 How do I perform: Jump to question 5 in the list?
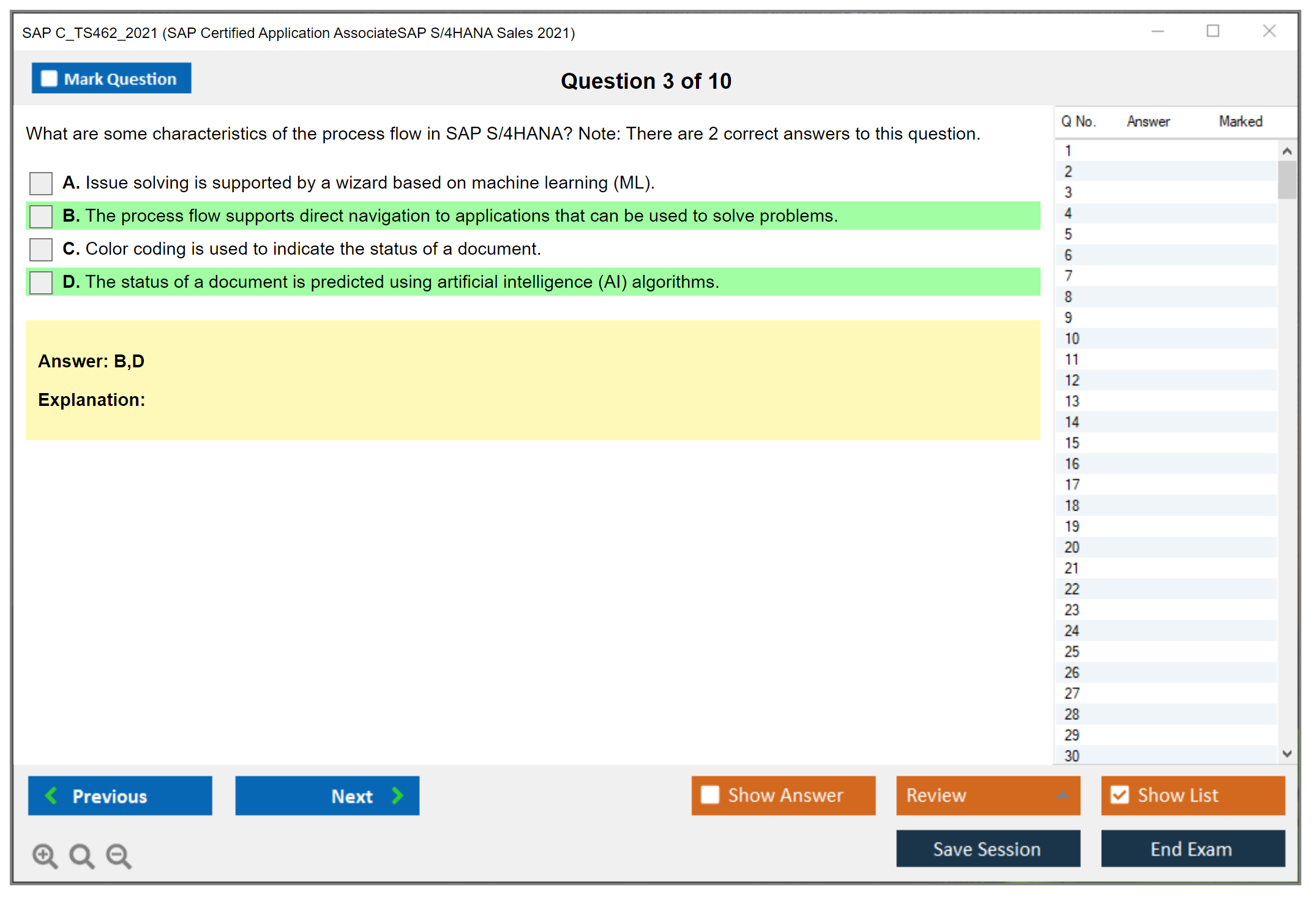point(1068,234)
